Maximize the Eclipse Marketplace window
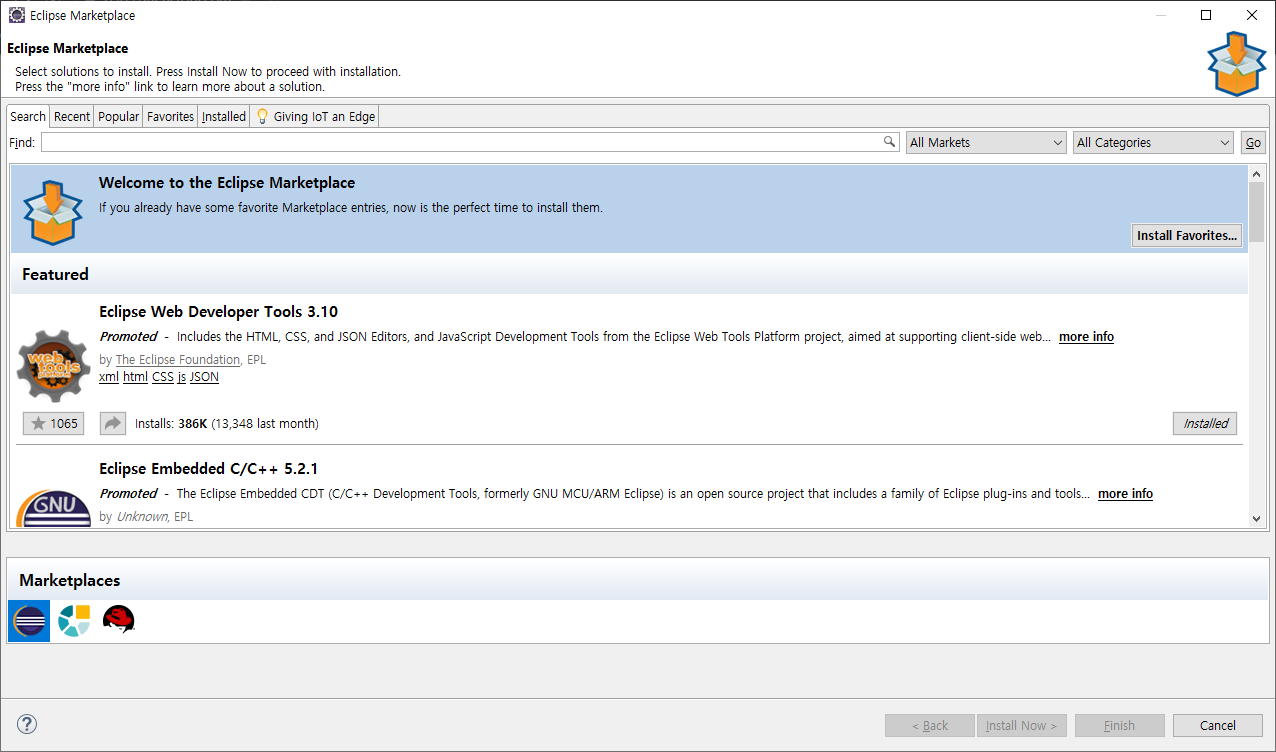Viewport: 1276px width, 752px height. pos(1206,15)
